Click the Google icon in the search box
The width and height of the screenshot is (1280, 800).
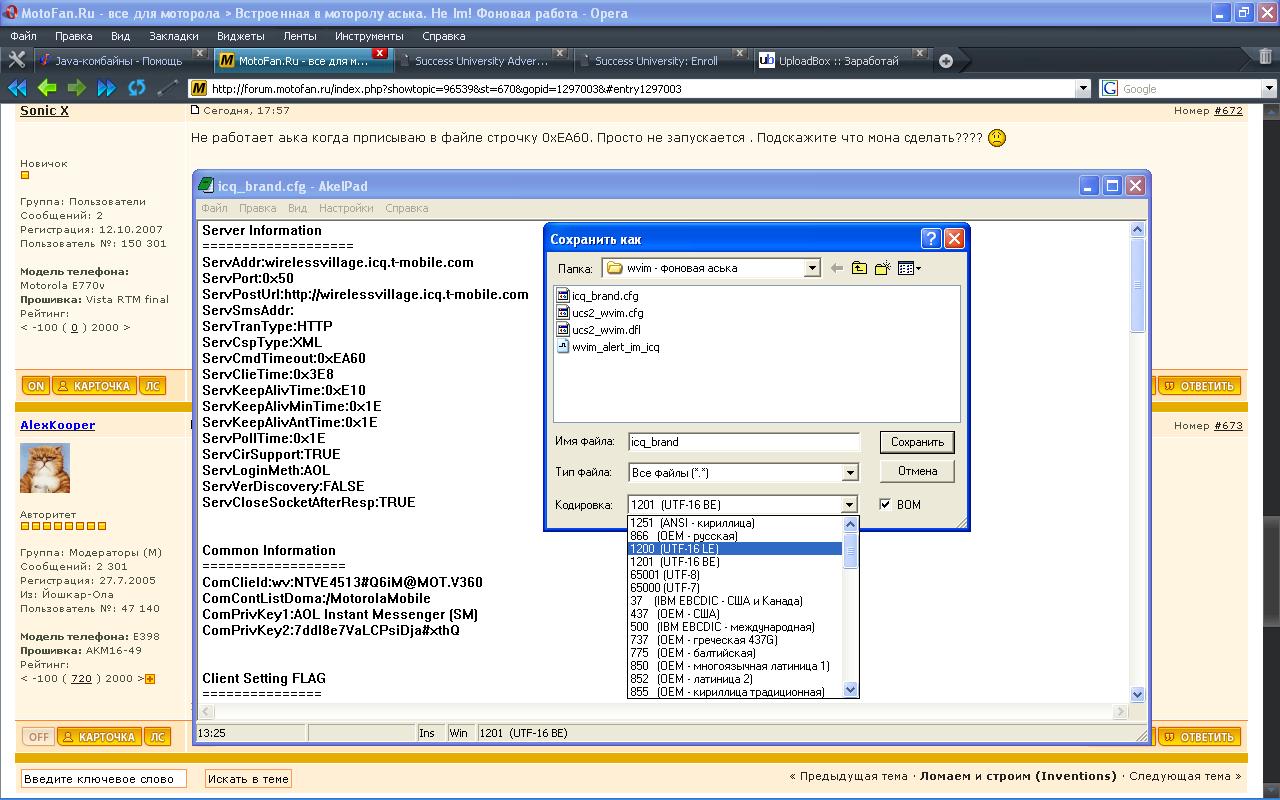[1109, 88]
